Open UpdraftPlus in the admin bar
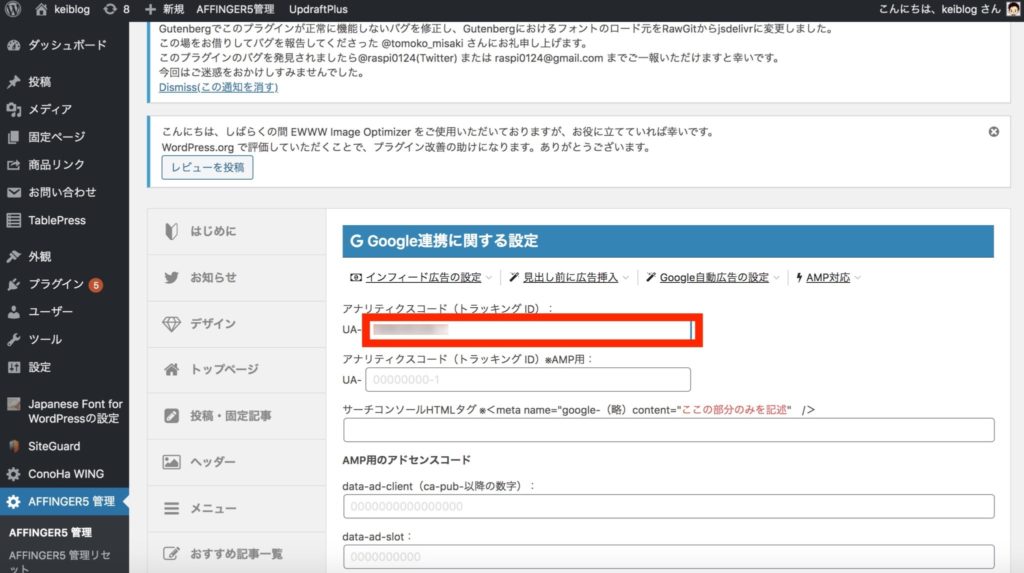This screenshot has height=573, width=1024. pyautogui.click(x=318, y=9)
